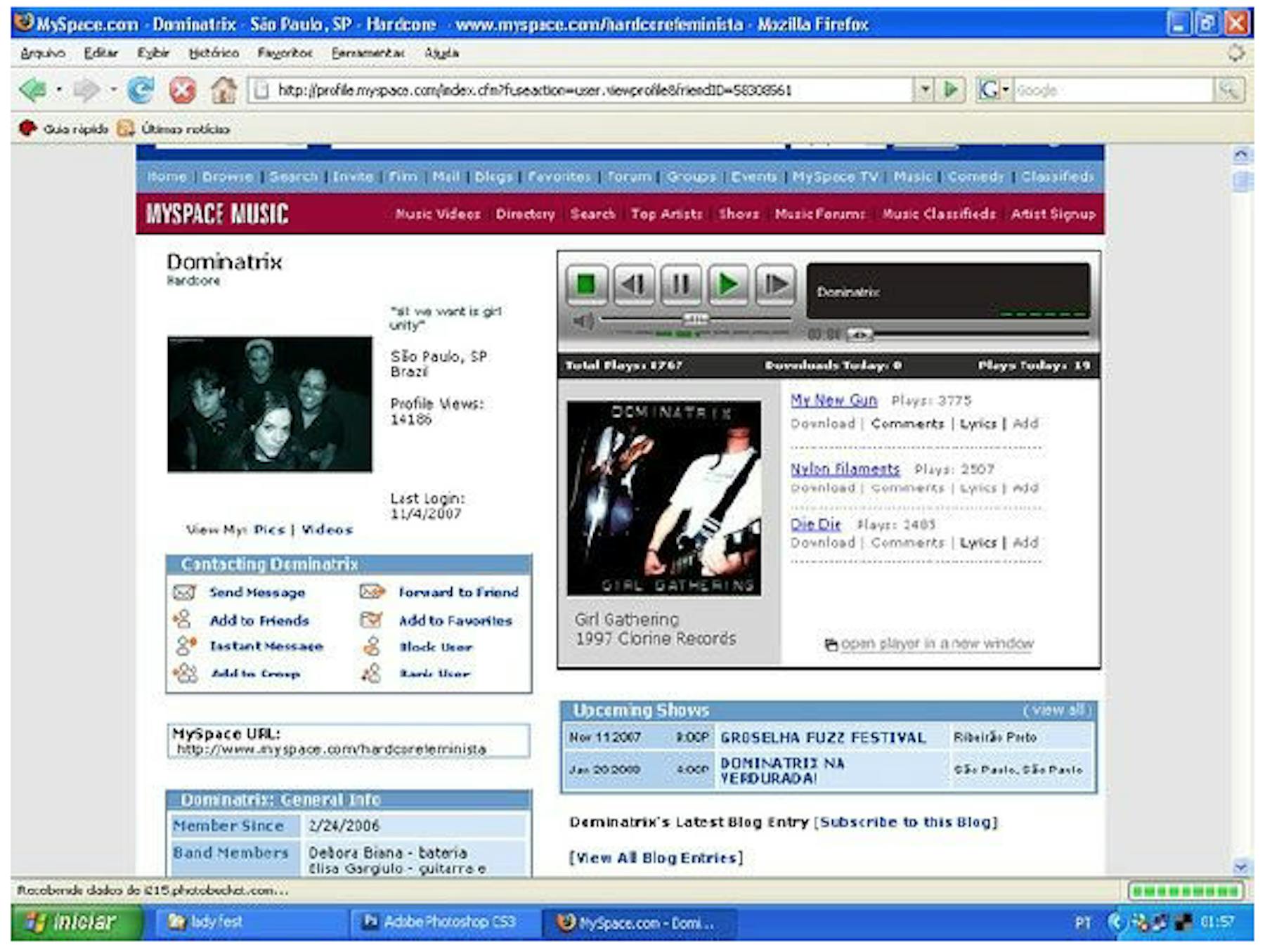The width and height of the screenshot is (1265, 952).
Task: Click the red stop loading icon
Action: 183,90
